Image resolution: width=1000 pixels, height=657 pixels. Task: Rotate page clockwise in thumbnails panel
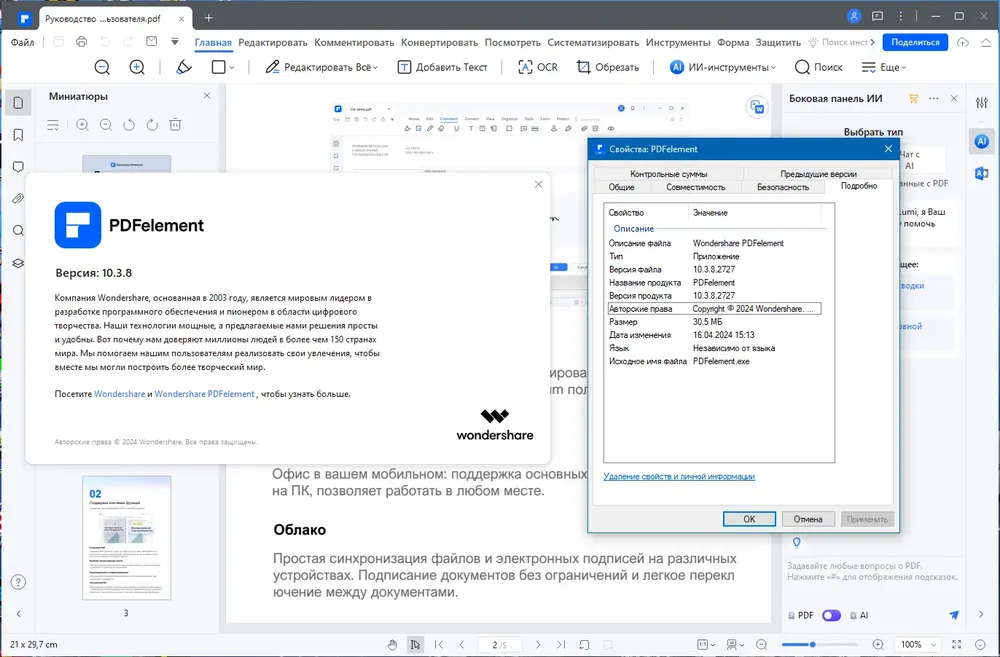click(x=152, y=125)
